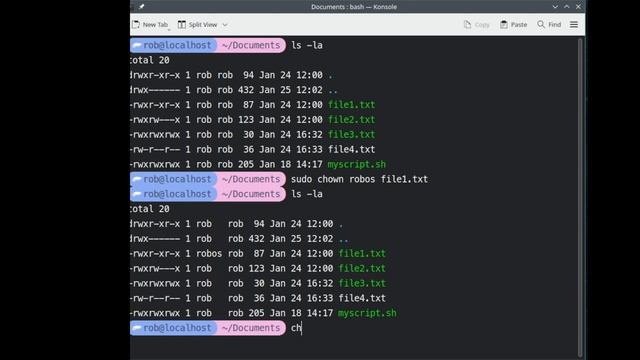Screen dimensions: 640x360
Task: Minimize the Konsole window
Action: tap(555, 7)
